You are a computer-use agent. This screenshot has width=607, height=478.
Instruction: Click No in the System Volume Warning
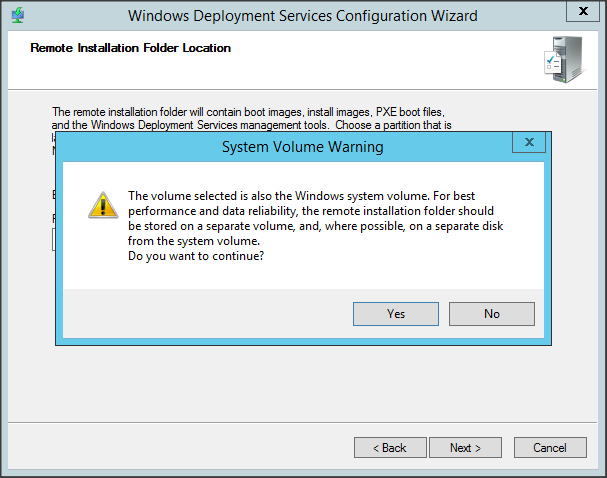(491, 314)
